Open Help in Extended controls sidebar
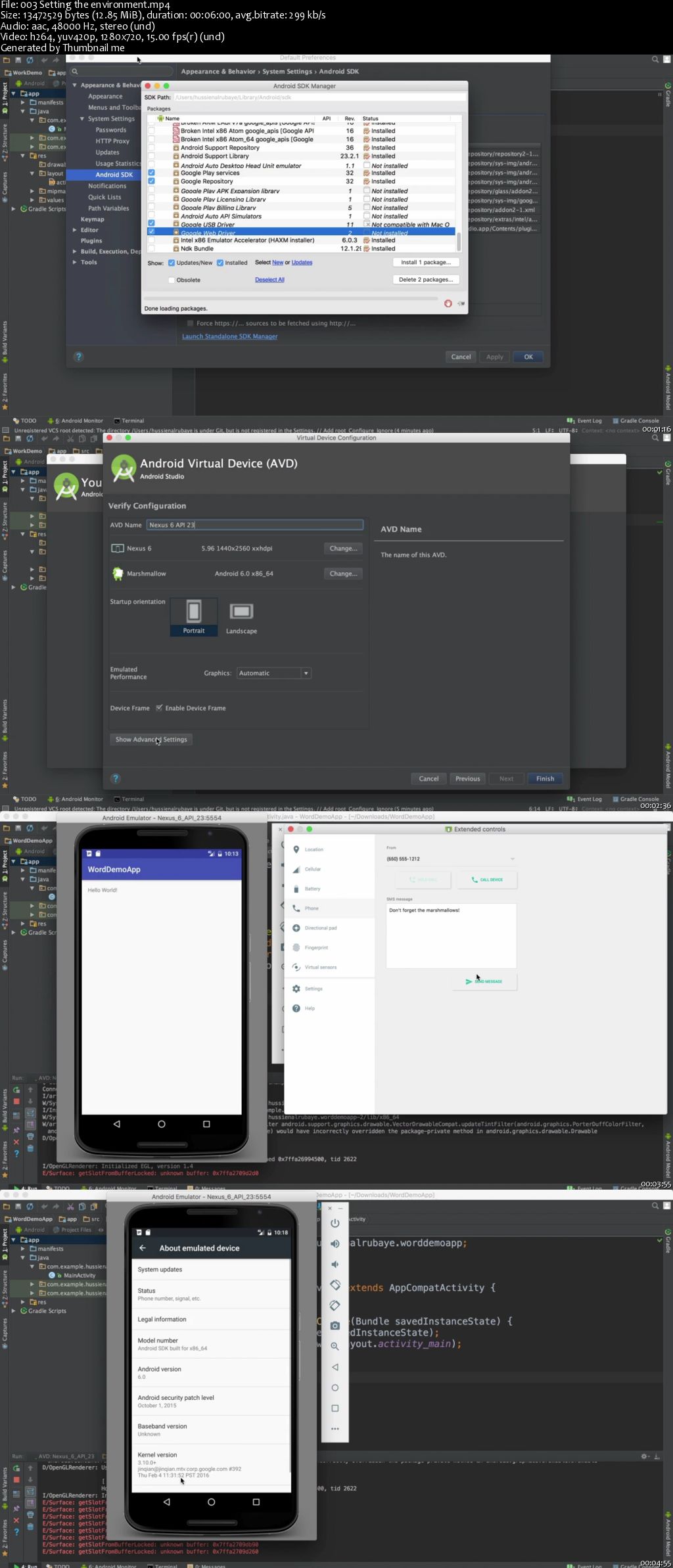Screen dimensions: 673x1568 329,1008
